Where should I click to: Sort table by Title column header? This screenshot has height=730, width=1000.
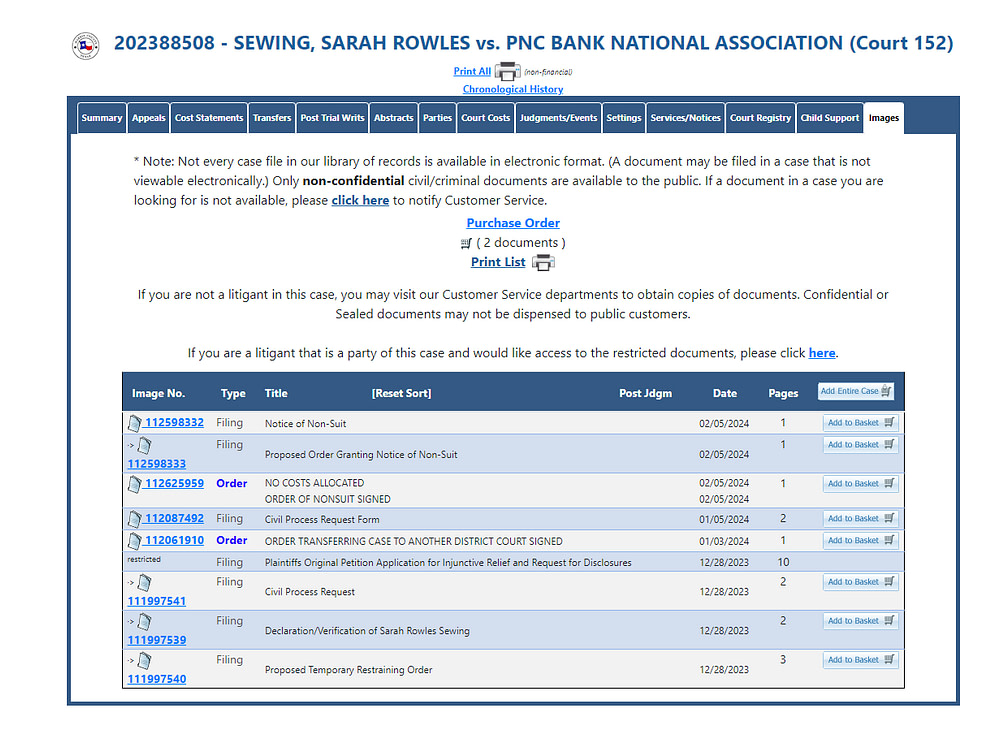[x=276, y=393]
